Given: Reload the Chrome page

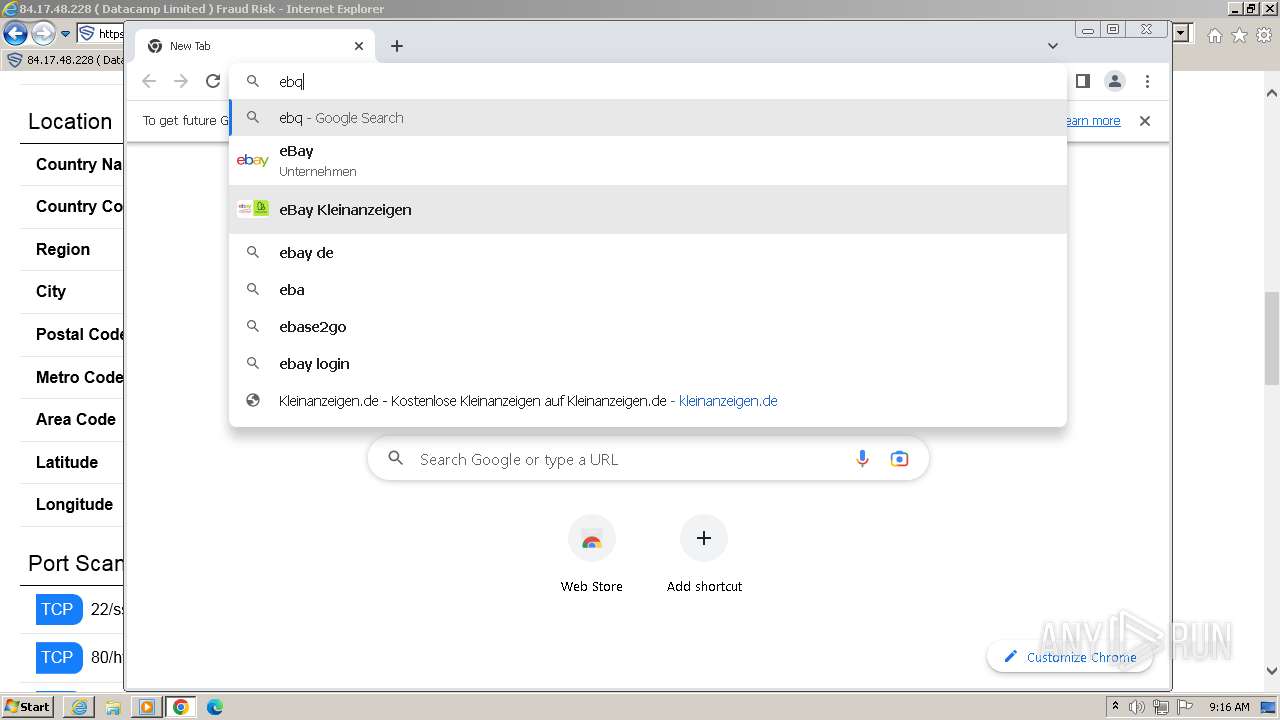Looking at the screenshot, I should click(x=212, y=81).
